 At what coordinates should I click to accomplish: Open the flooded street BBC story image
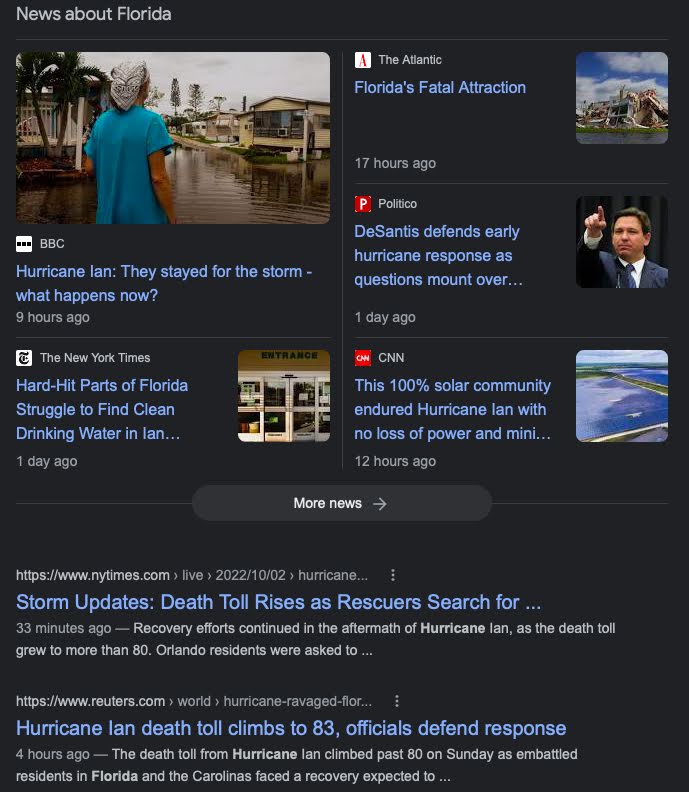click(x=173, y=138)
